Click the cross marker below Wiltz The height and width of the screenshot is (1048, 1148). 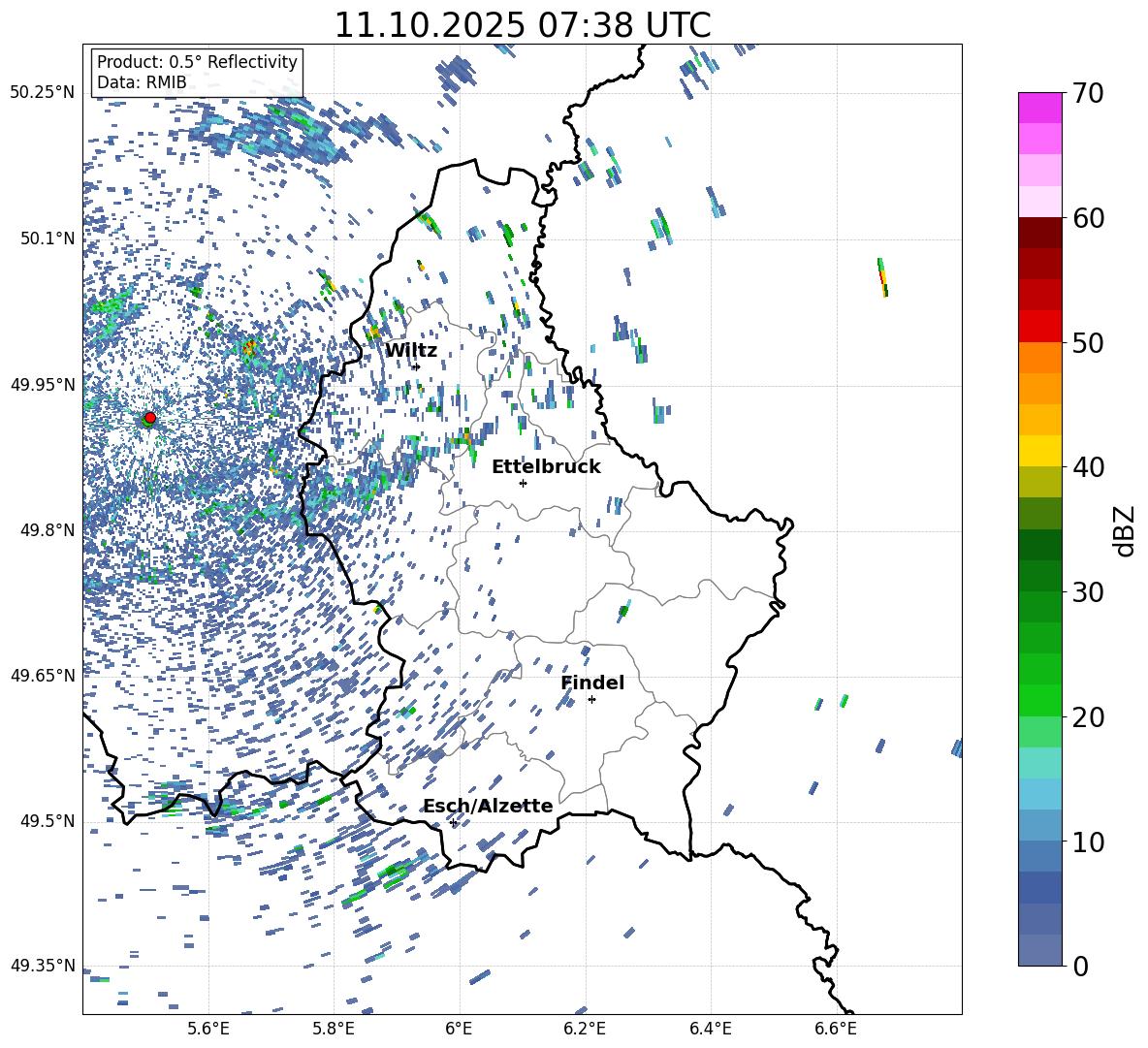click(x=416, y=366)
